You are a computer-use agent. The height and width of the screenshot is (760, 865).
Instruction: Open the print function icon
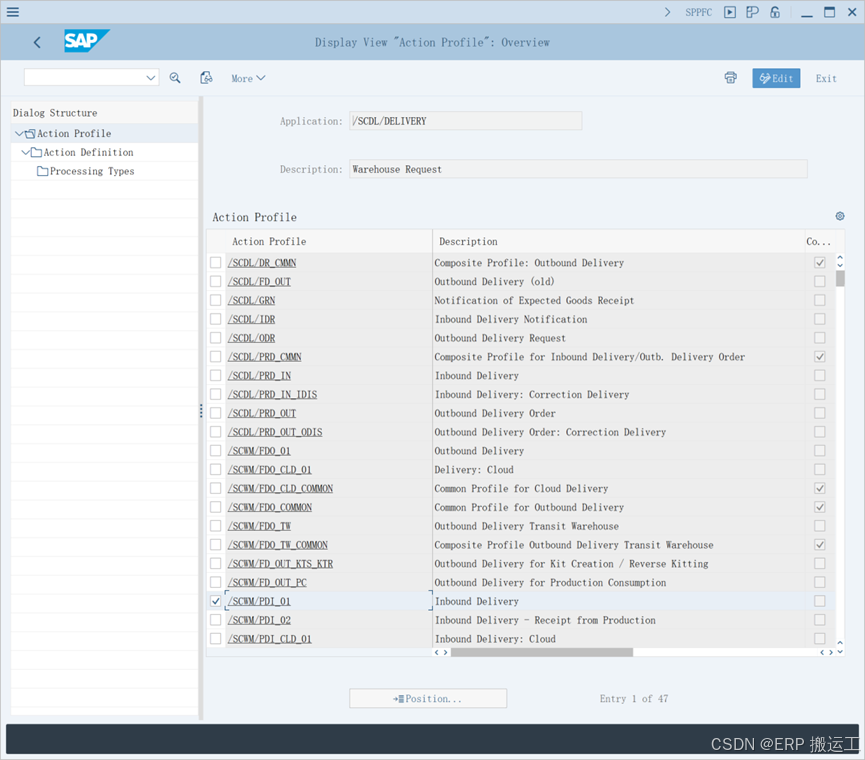(x=730, y=77)
